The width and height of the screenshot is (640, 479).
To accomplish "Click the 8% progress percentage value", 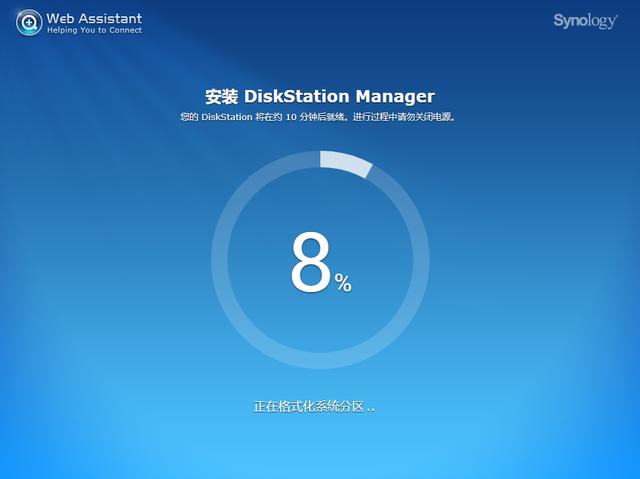I will click(x=321, y=262).
